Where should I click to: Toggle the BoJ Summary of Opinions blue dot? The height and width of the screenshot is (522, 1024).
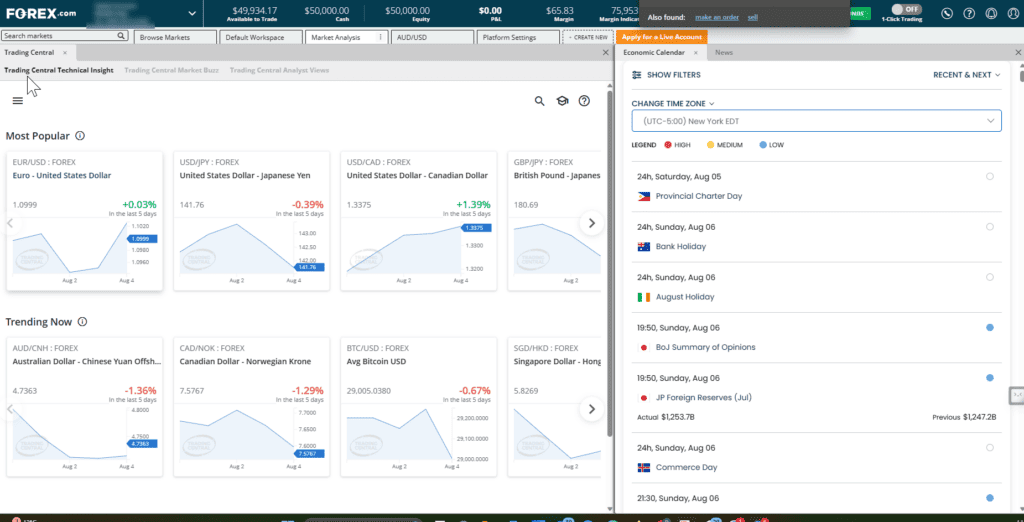tap(989, 327)
